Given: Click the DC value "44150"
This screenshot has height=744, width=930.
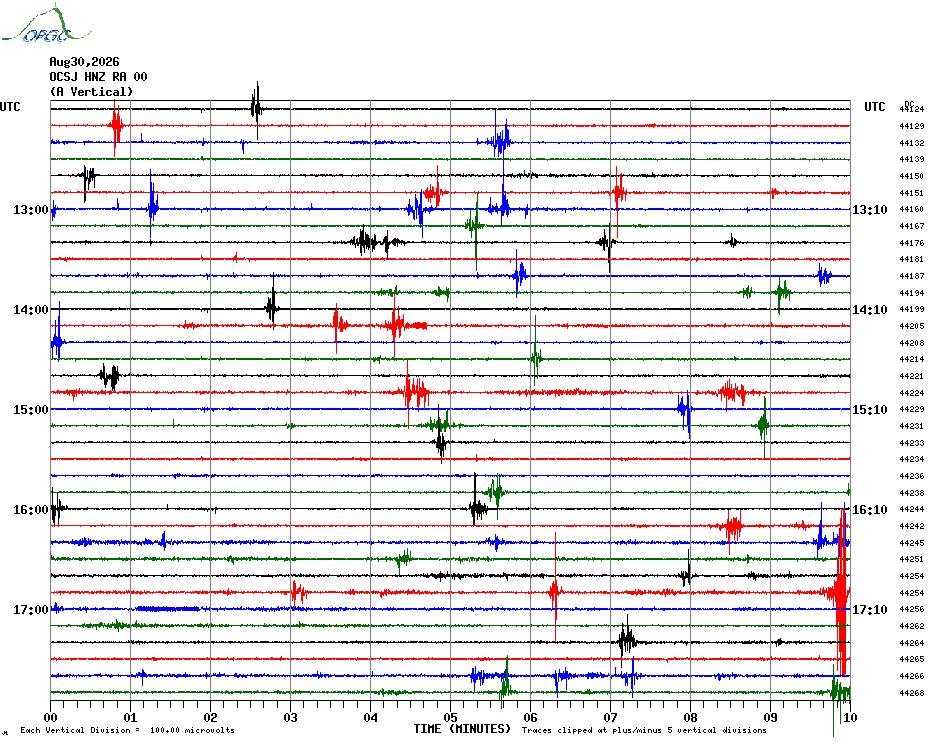Looking at the screenshot, I should [912, 176].
